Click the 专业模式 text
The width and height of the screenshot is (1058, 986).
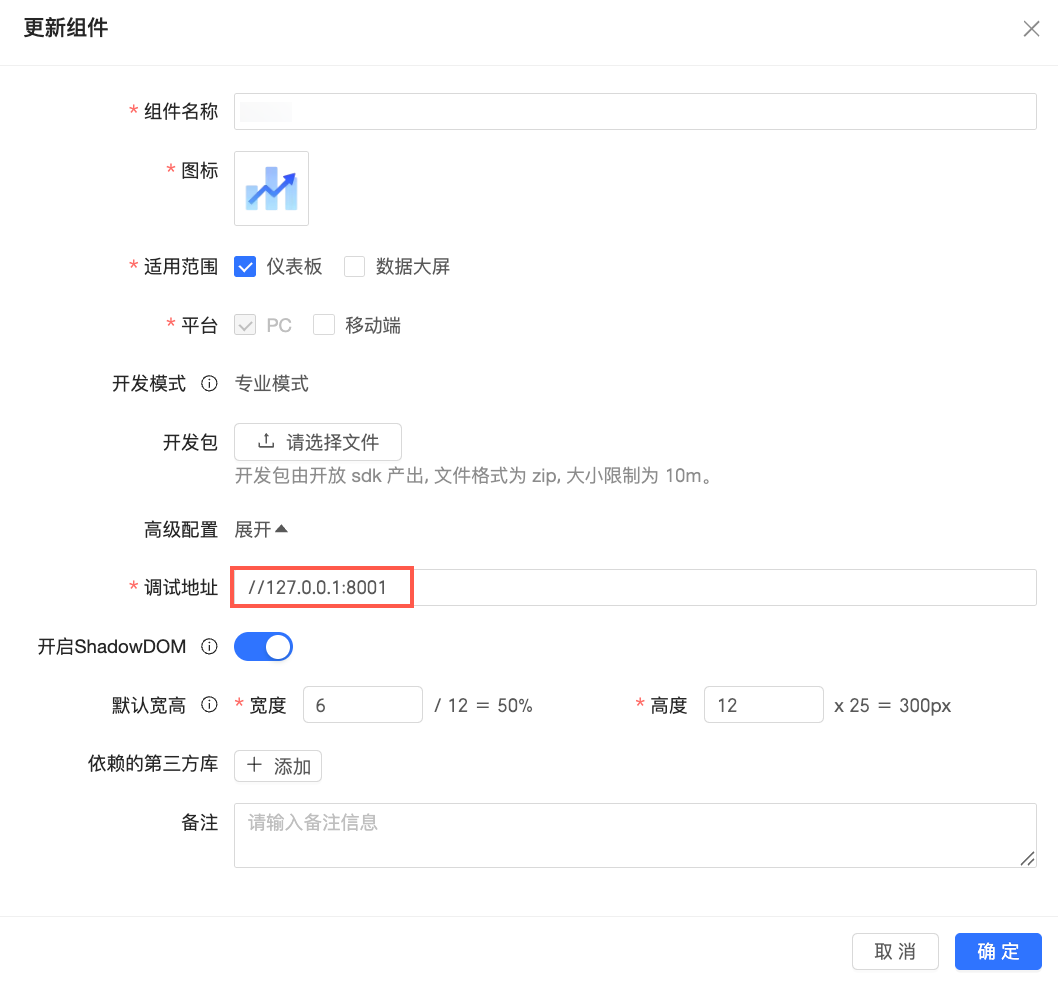(x=271, y=383)
